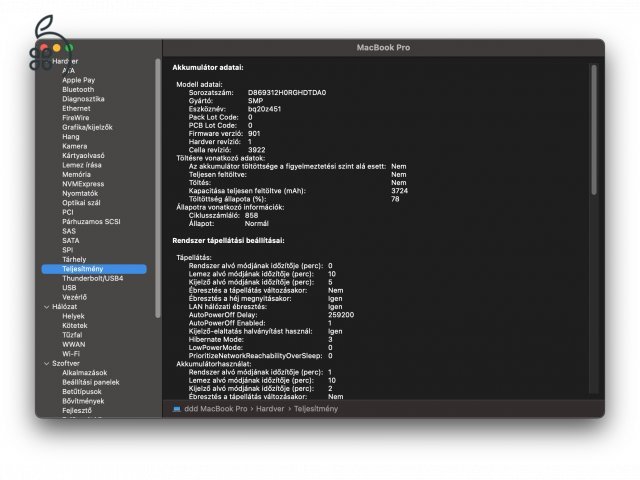Open Grafika/kijelzők entry
The height and width of the screenshot is (480, 640).
pos(87,127)
